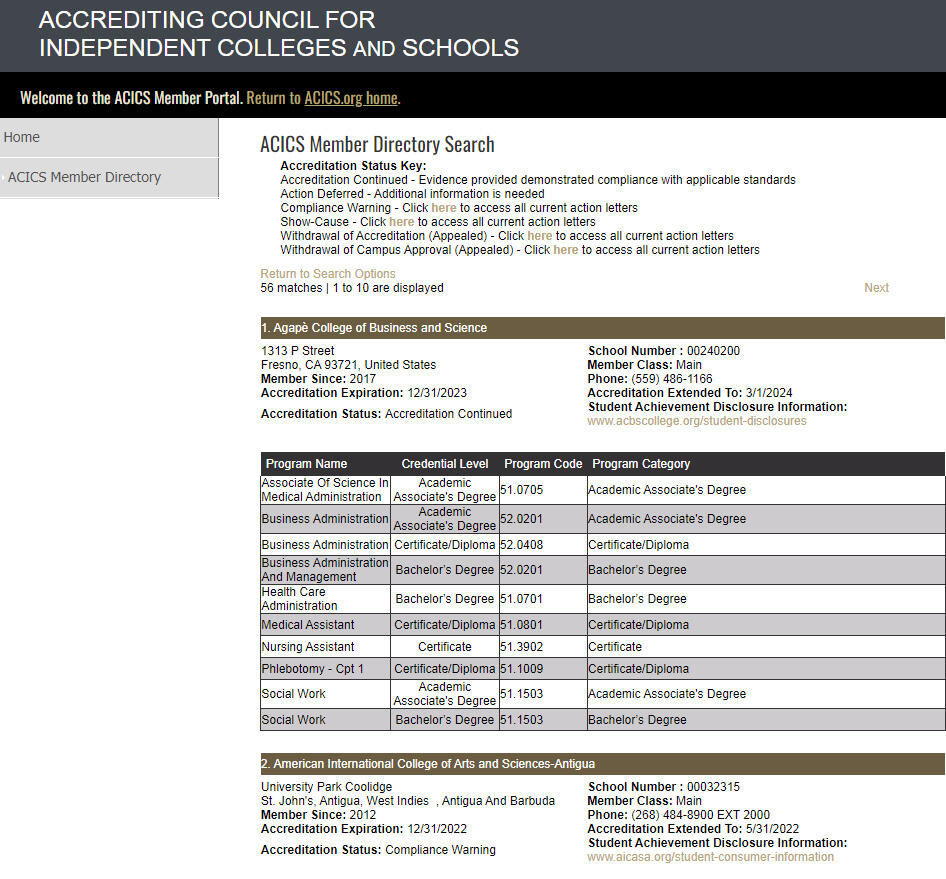Screen dimensions: 946x879
Task: Select Accreditation Extended To 3/1/2024
Action: click(690, 393)
